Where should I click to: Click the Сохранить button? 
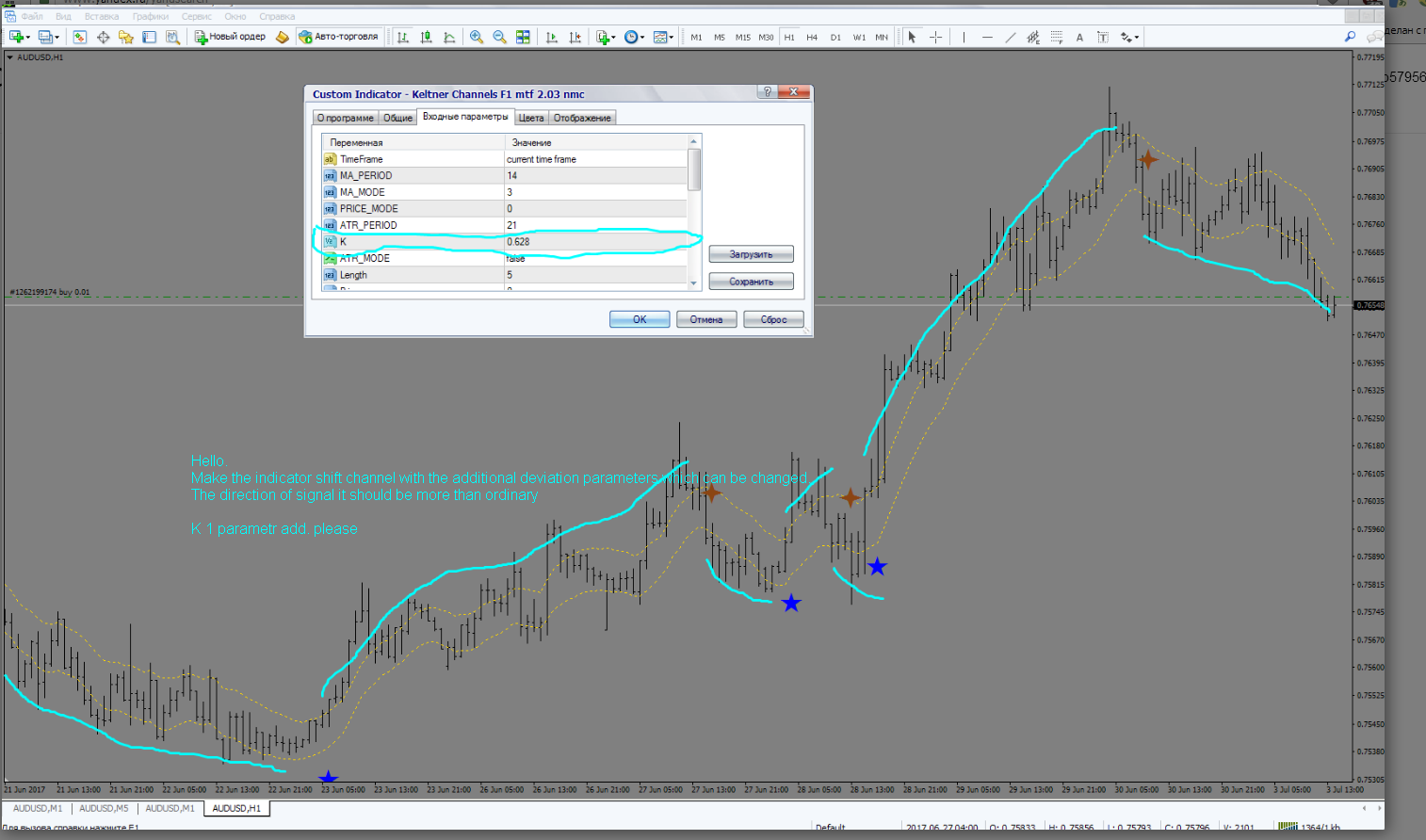752,282
